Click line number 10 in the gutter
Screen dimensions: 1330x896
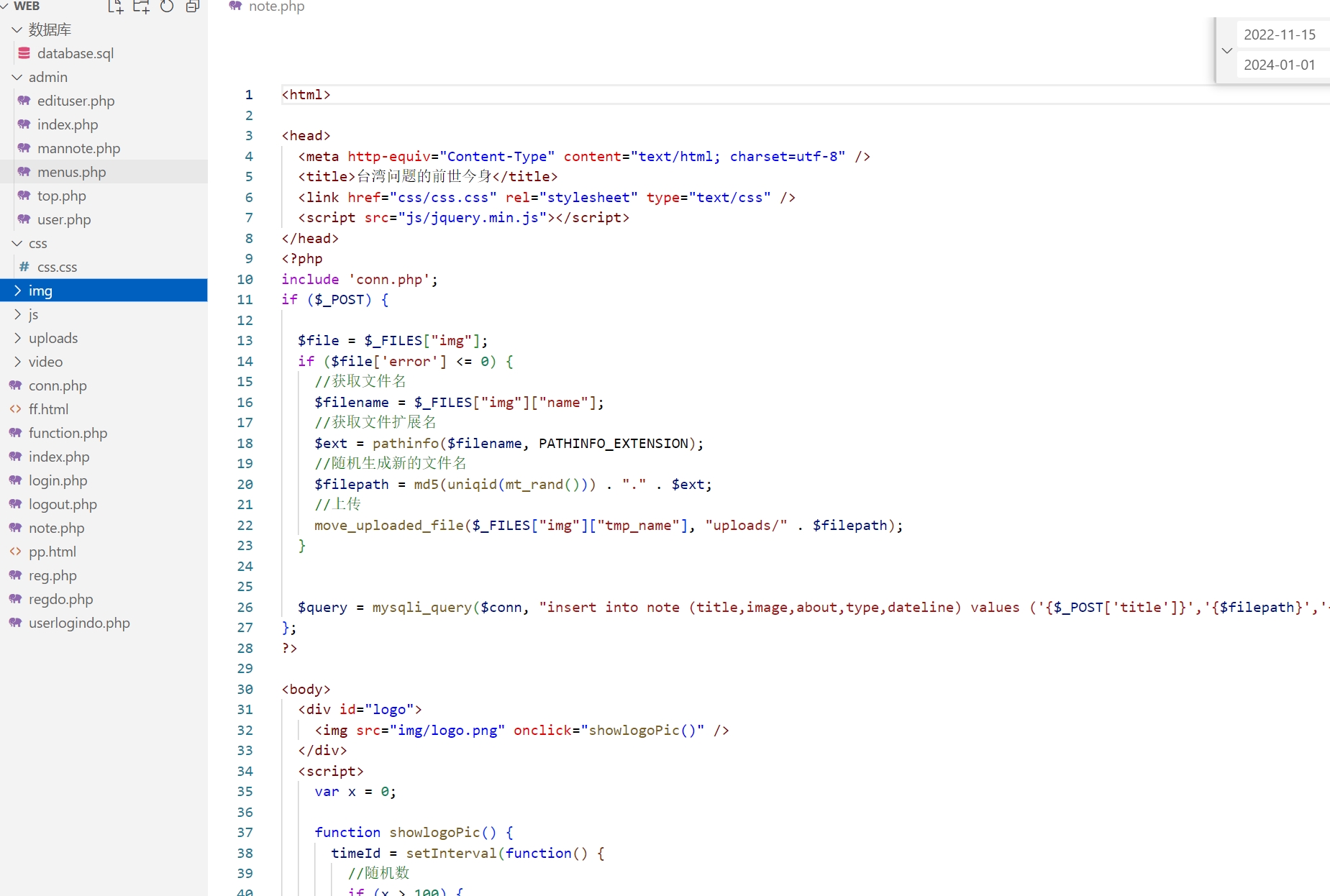pyautogui.click(x=245, y=280)
